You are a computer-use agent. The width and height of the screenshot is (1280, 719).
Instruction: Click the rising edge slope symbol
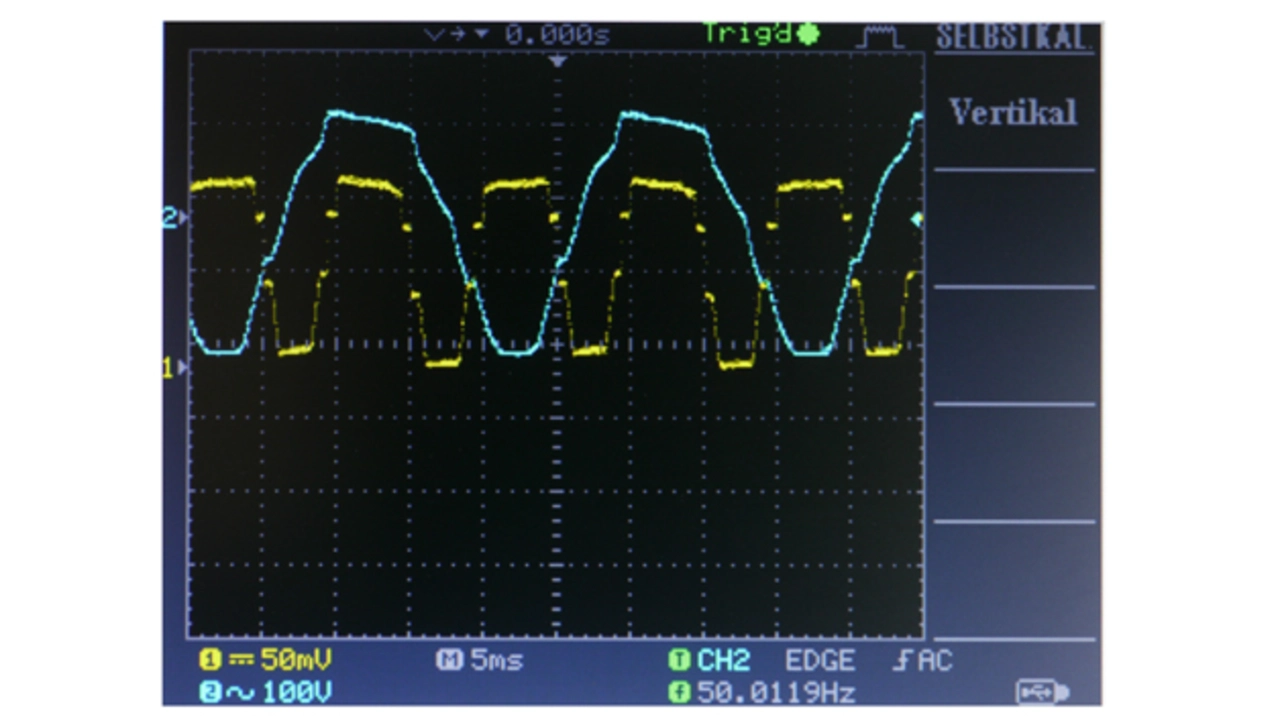pyautogui.click(x=898, y=660)
